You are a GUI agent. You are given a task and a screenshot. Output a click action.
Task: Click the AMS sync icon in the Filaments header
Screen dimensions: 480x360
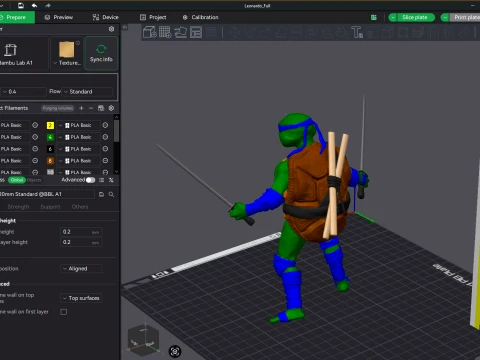[x=101, y=108]
